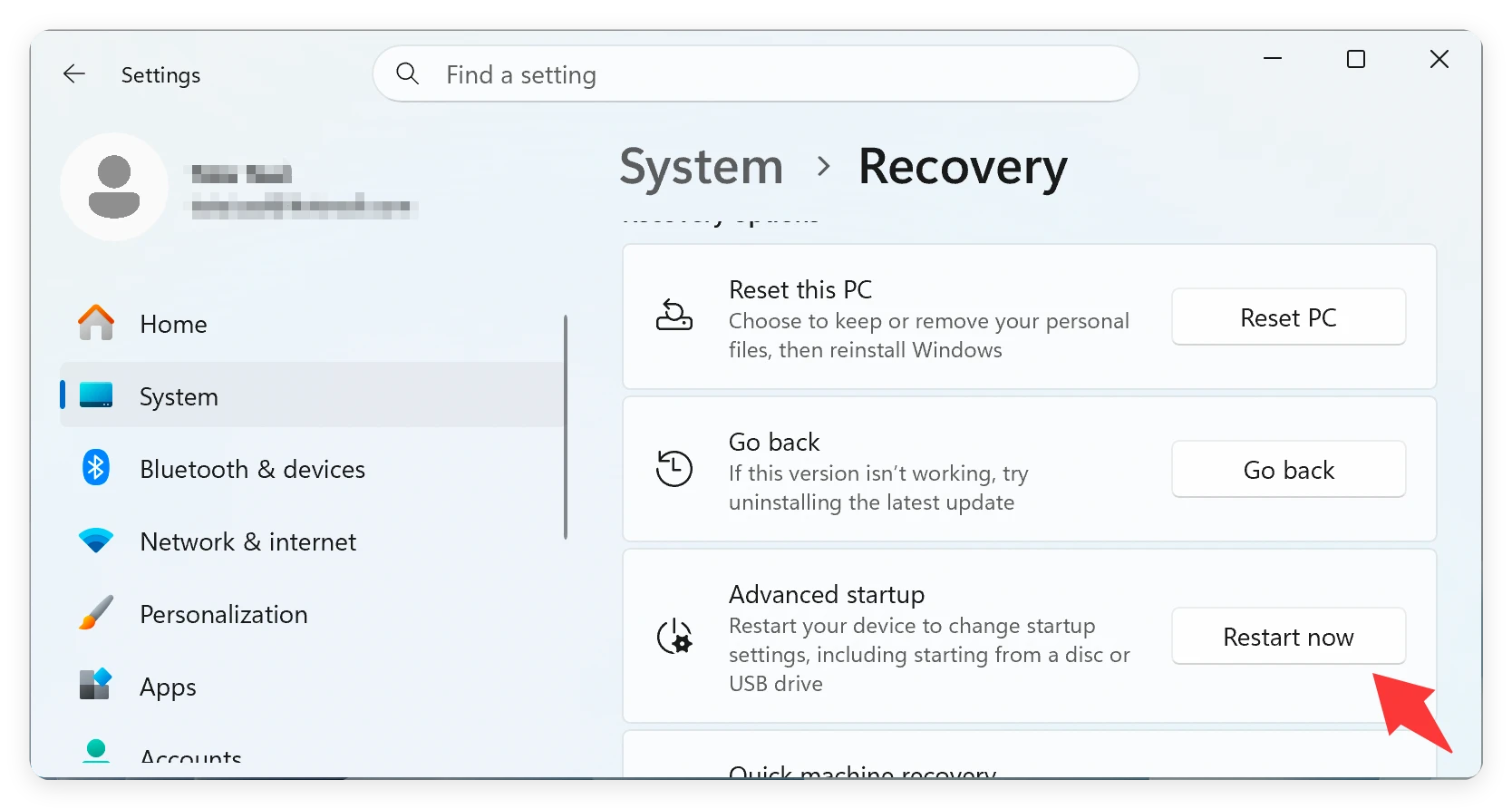Image resolution: width=1512 pixels, height=809 pixels.
Task: Click the Reset this PC icon
Action: (674, 316)
